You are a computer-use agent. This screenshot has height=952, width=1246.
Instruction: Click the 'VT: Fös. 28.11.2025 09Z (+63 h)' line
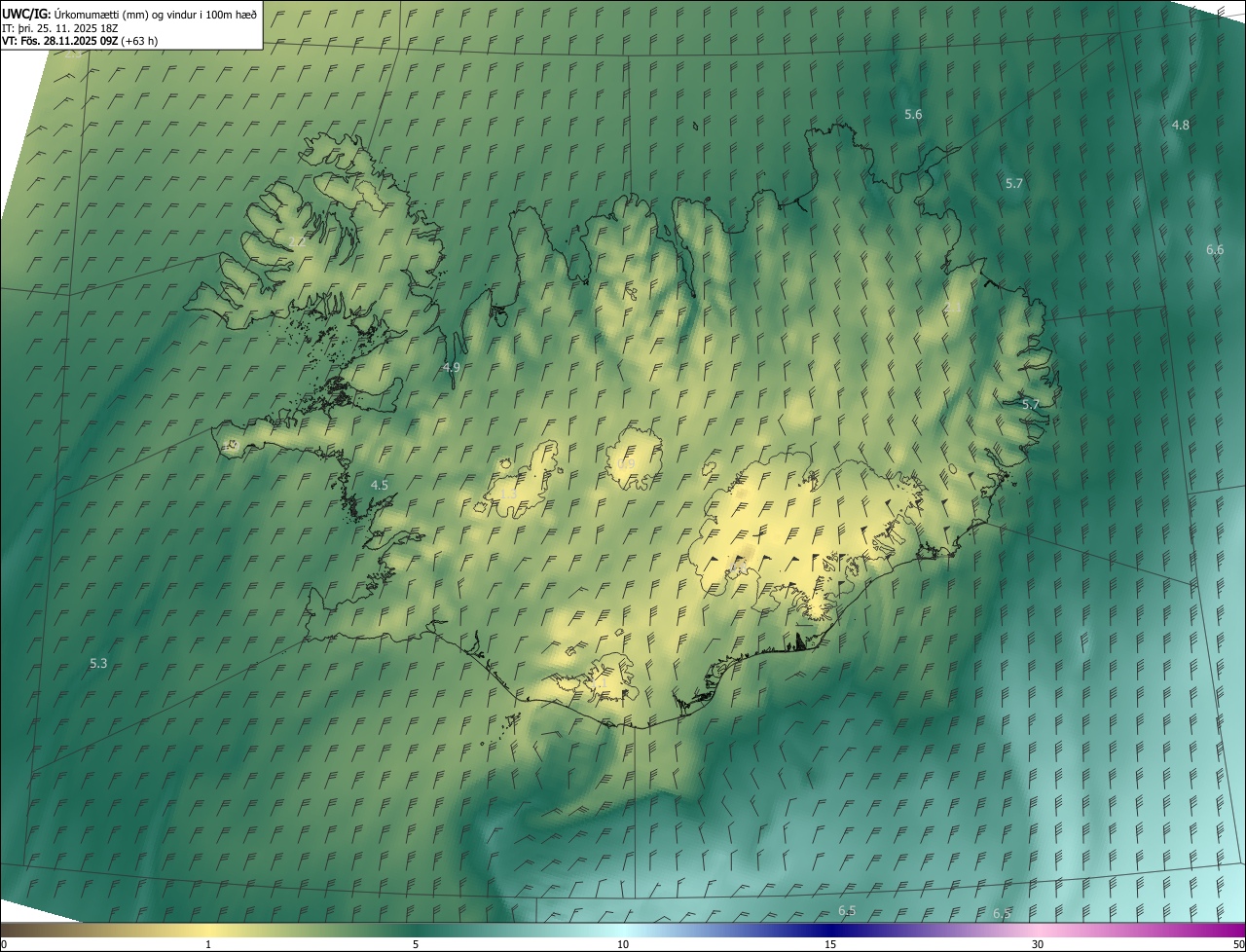[x=80, y=41]
